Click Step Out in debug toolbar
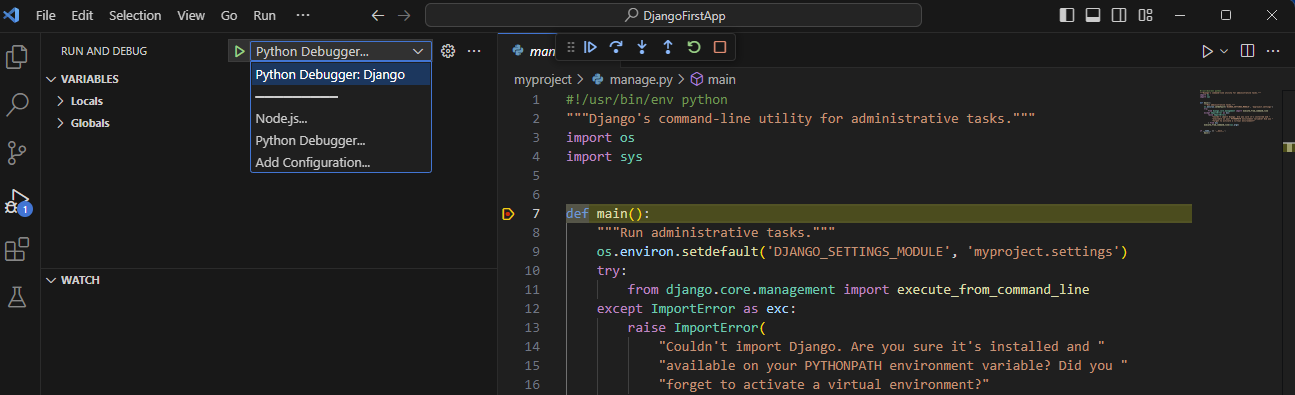The height and width of the screenshot is (395, 1295). pos(668,47)
